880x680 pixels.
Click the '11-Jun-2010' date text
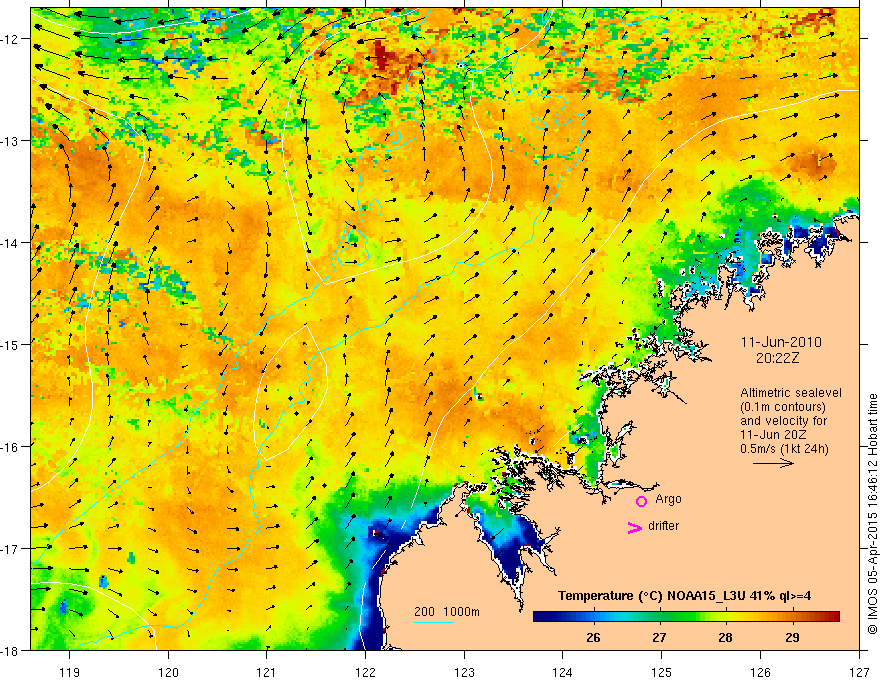(x=781, y=342)
